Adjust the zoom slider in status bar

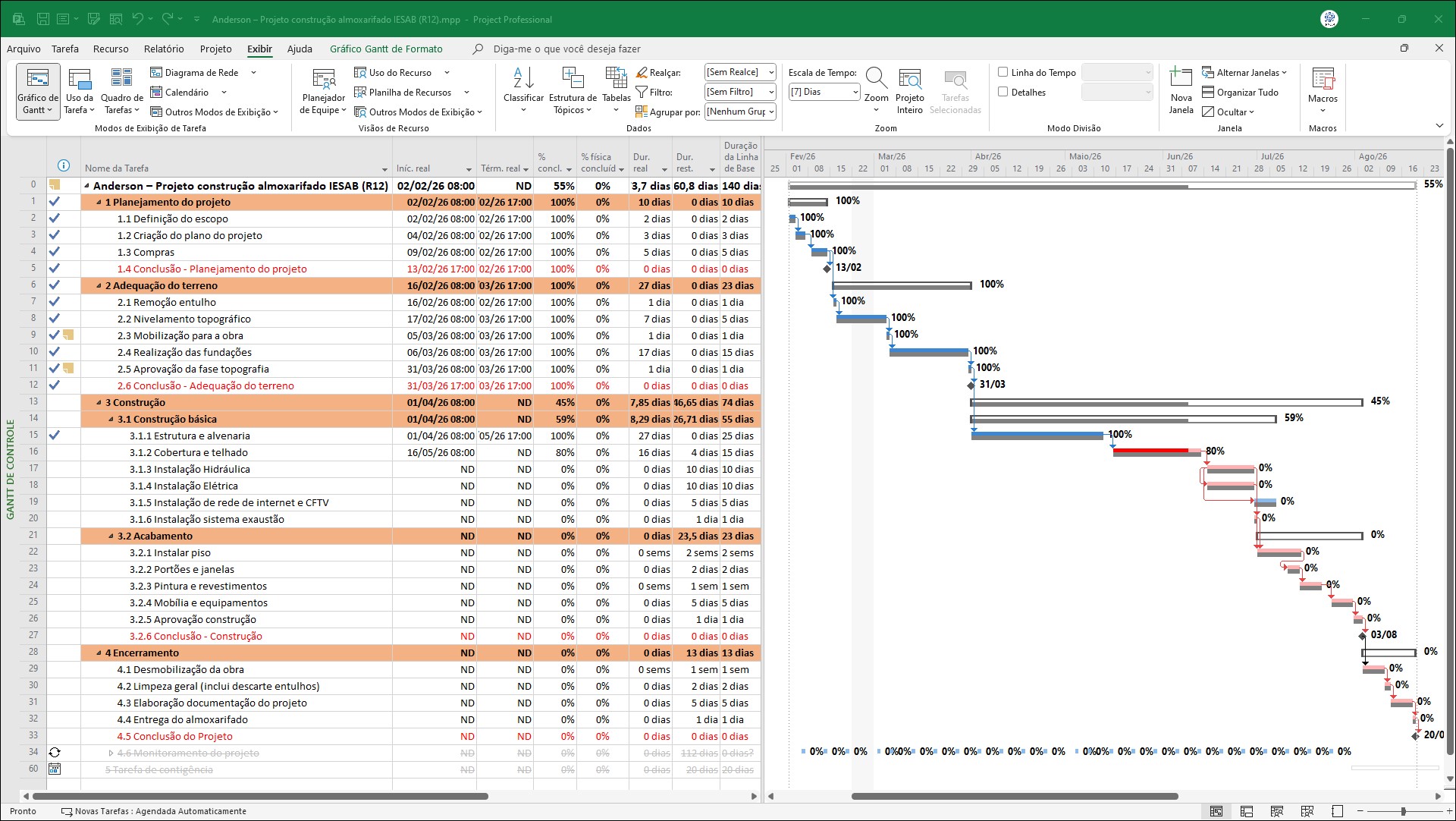pos(1403,811)
